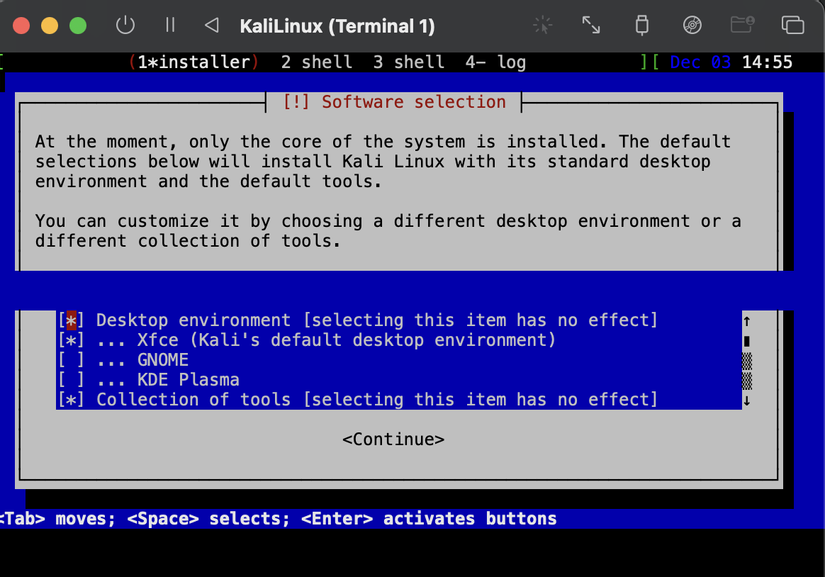Screen dimensions: 825x577
Task: Click the KaliLinux (Terminal 1) window title
Action: click(x=337, y=26)
